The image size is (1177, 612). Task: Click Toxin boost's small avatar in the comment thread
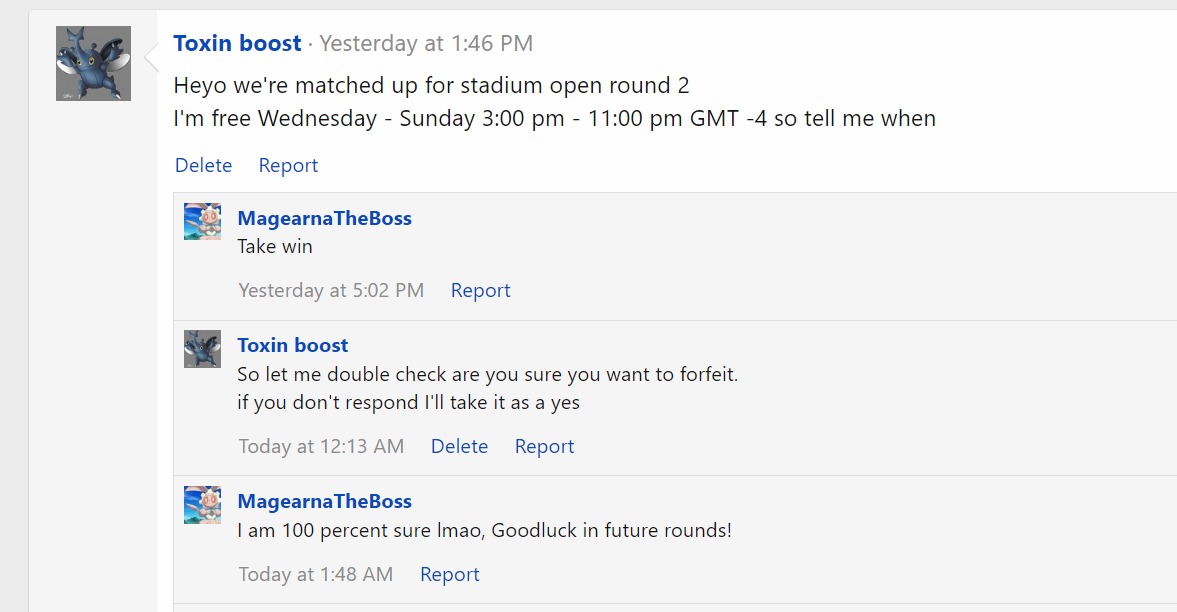click(202, 348)
